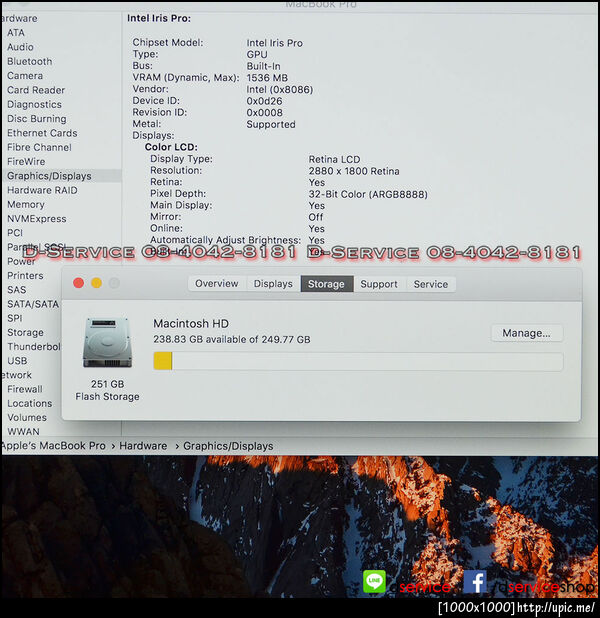Image resolution: width=600 pixels, height=618 pixels.
Task: Click the 0x0d26 device ID value
Action: click(x=264, y=101)
